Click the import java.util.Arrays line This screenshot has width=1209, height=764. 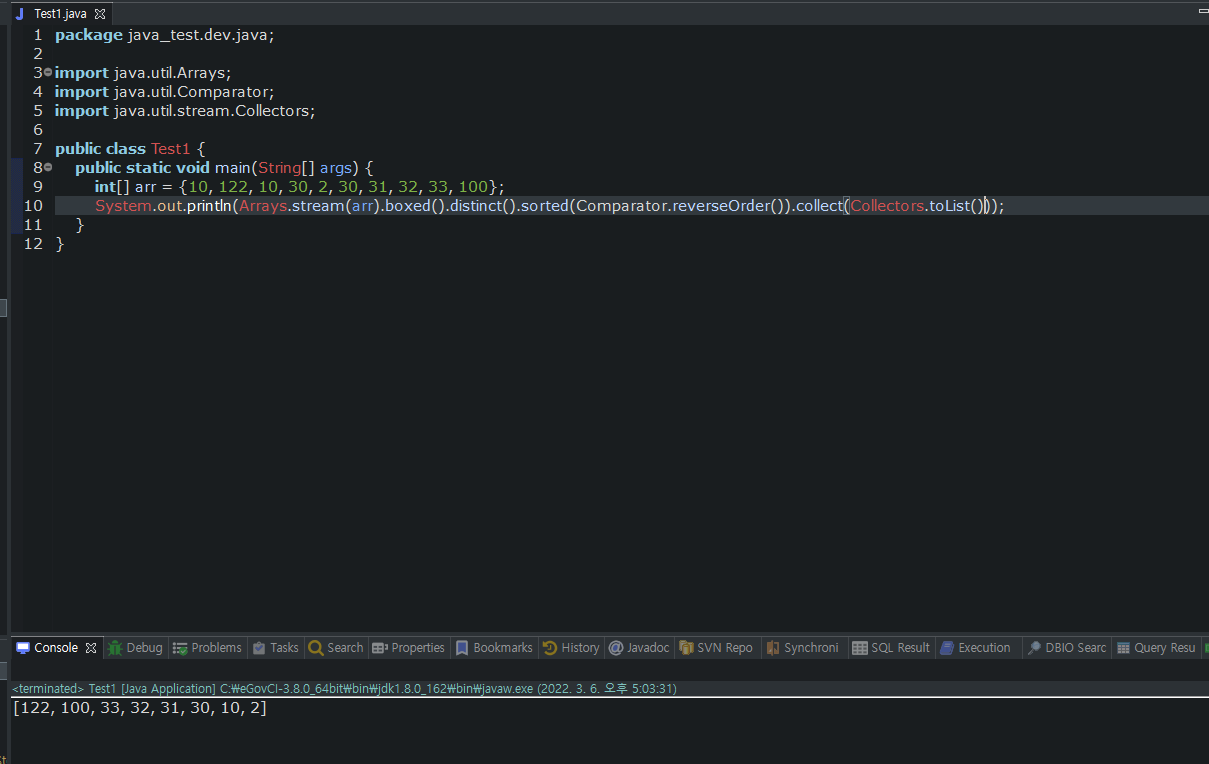click(143, 73)
